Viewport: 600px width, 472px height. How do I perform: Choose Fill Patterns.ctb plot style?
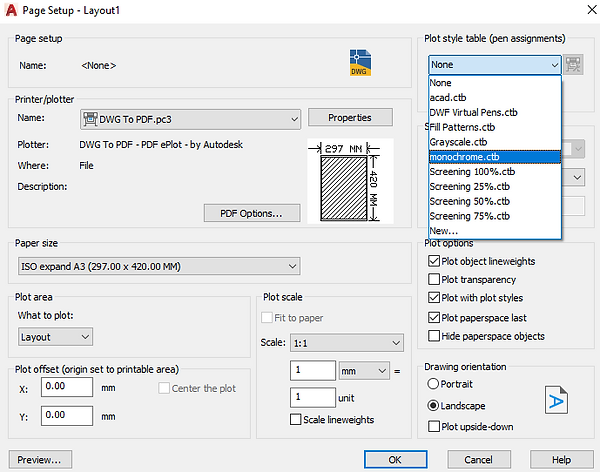click(x=495, y=127)
